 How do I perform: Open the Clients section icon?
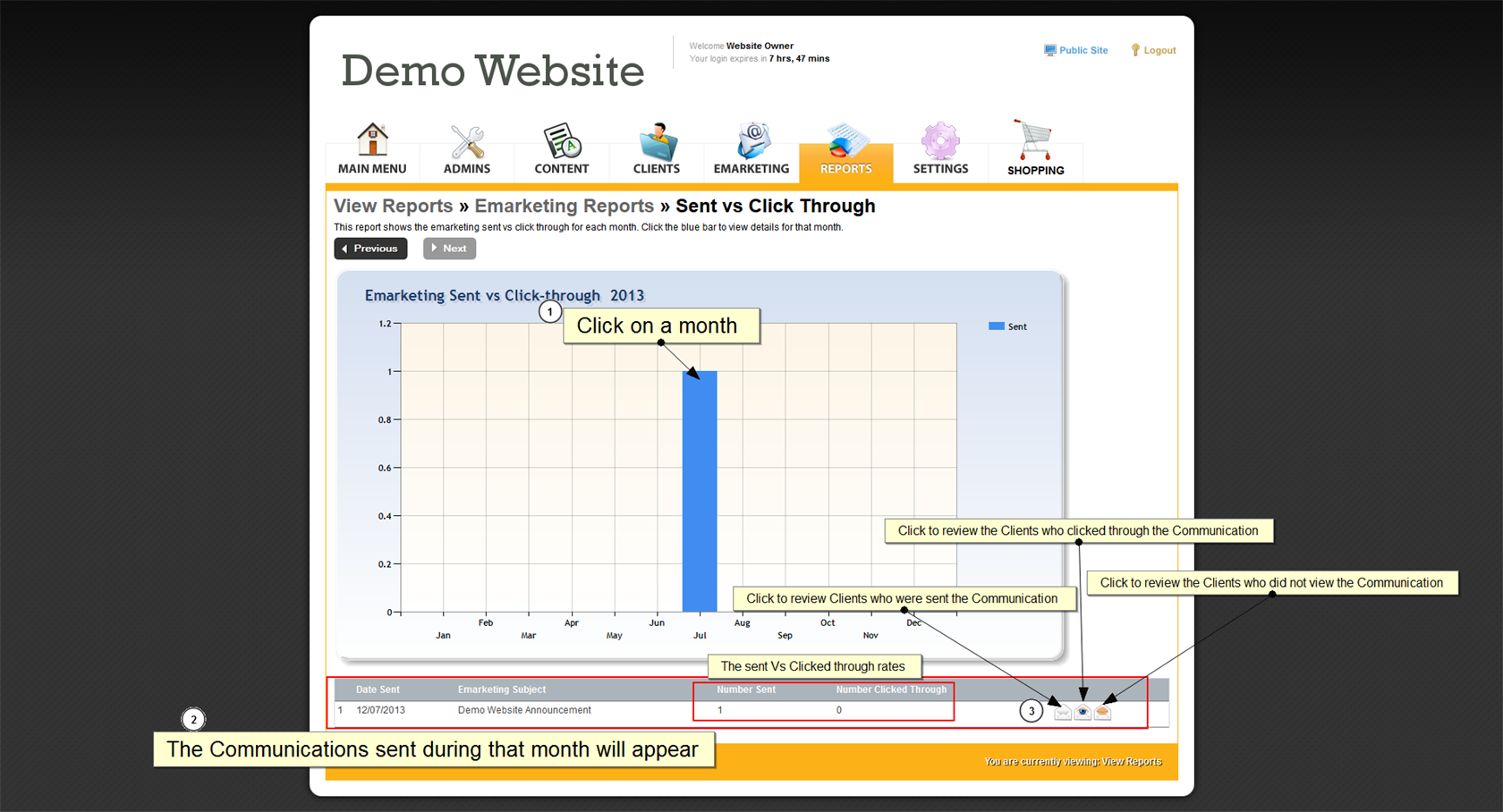pos(657,141)
